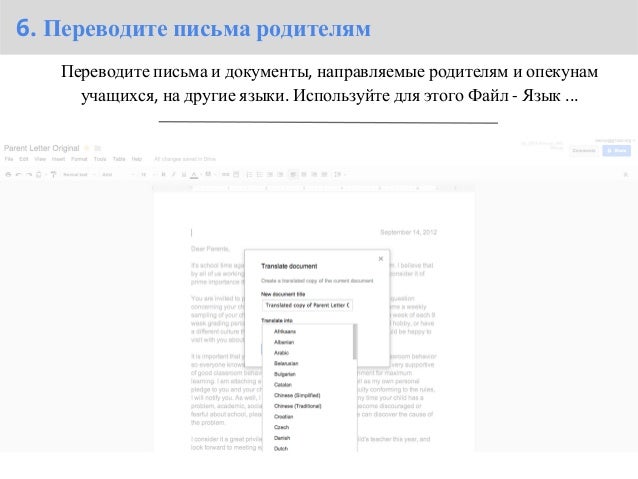Click the Parent Letter Original title

click(x=42, y=148)
